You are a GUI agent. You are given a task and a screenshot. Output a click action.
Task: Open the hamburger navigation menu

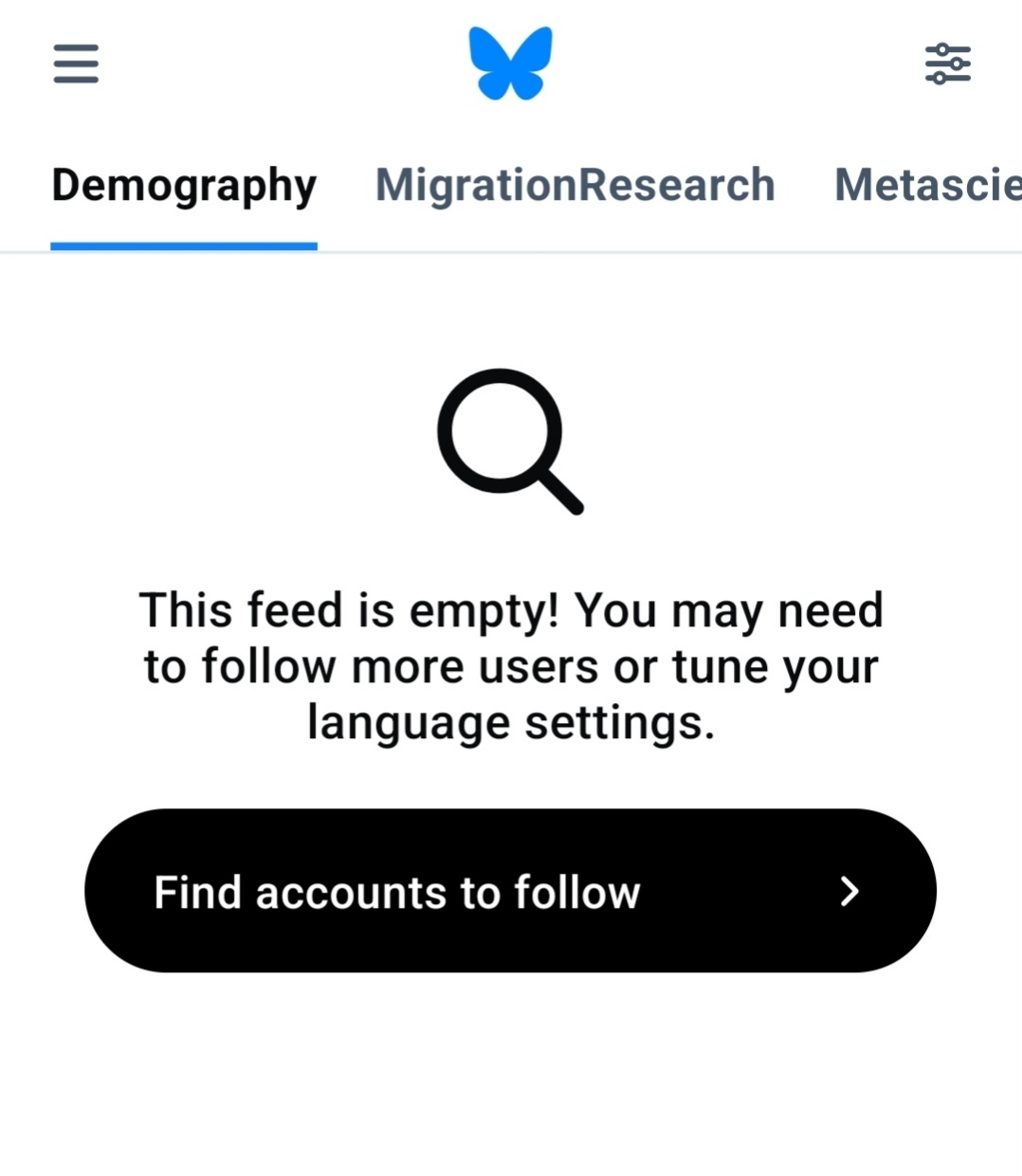tap(76, 63)
